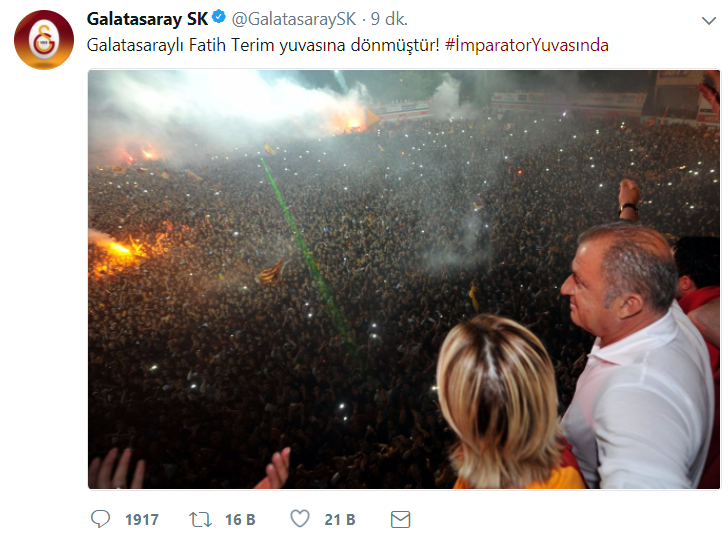
Task: Open the 9 dk. timestamp link
Action: 389,19
